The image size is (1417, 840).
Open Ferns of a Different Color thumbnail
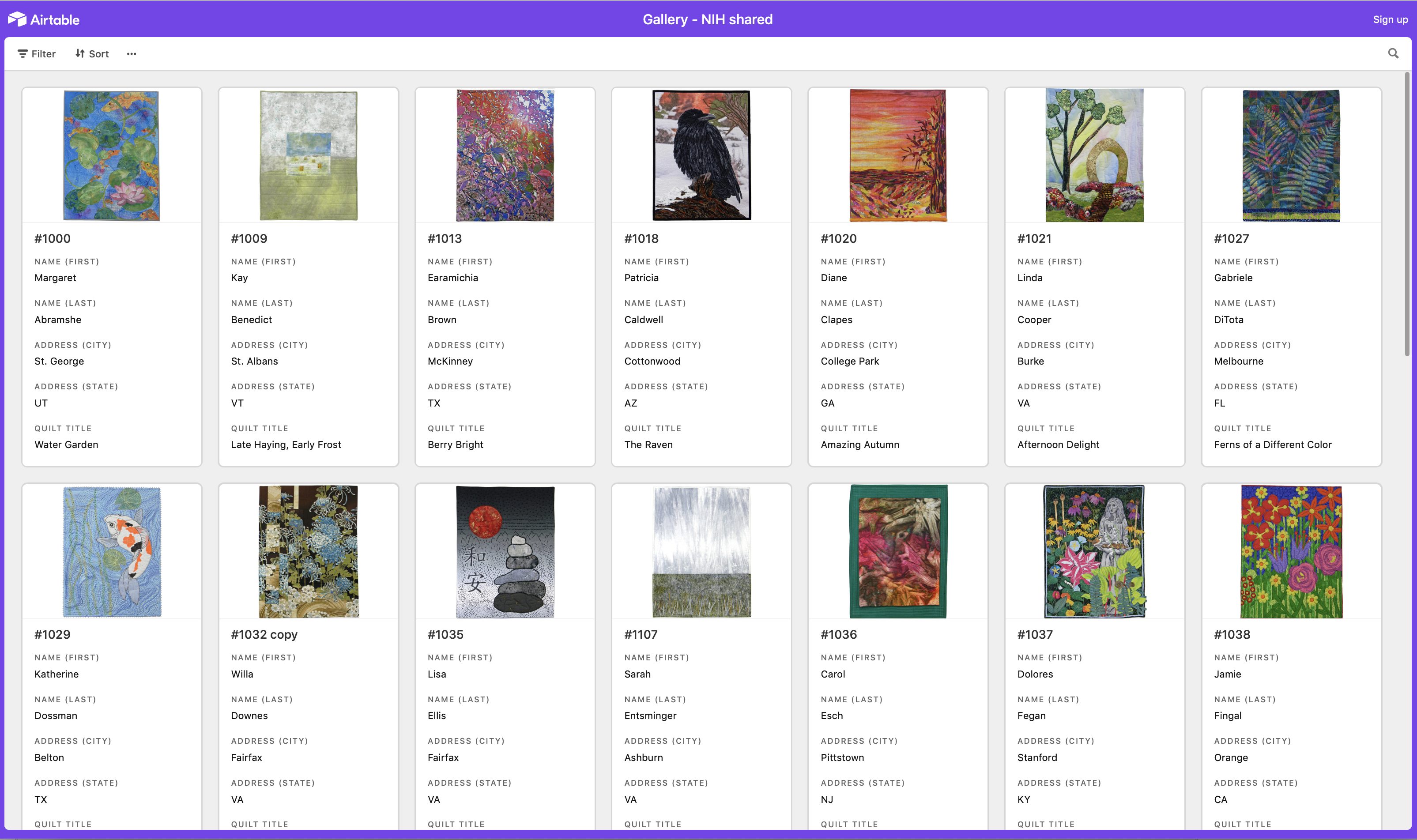pos(1290,155)
